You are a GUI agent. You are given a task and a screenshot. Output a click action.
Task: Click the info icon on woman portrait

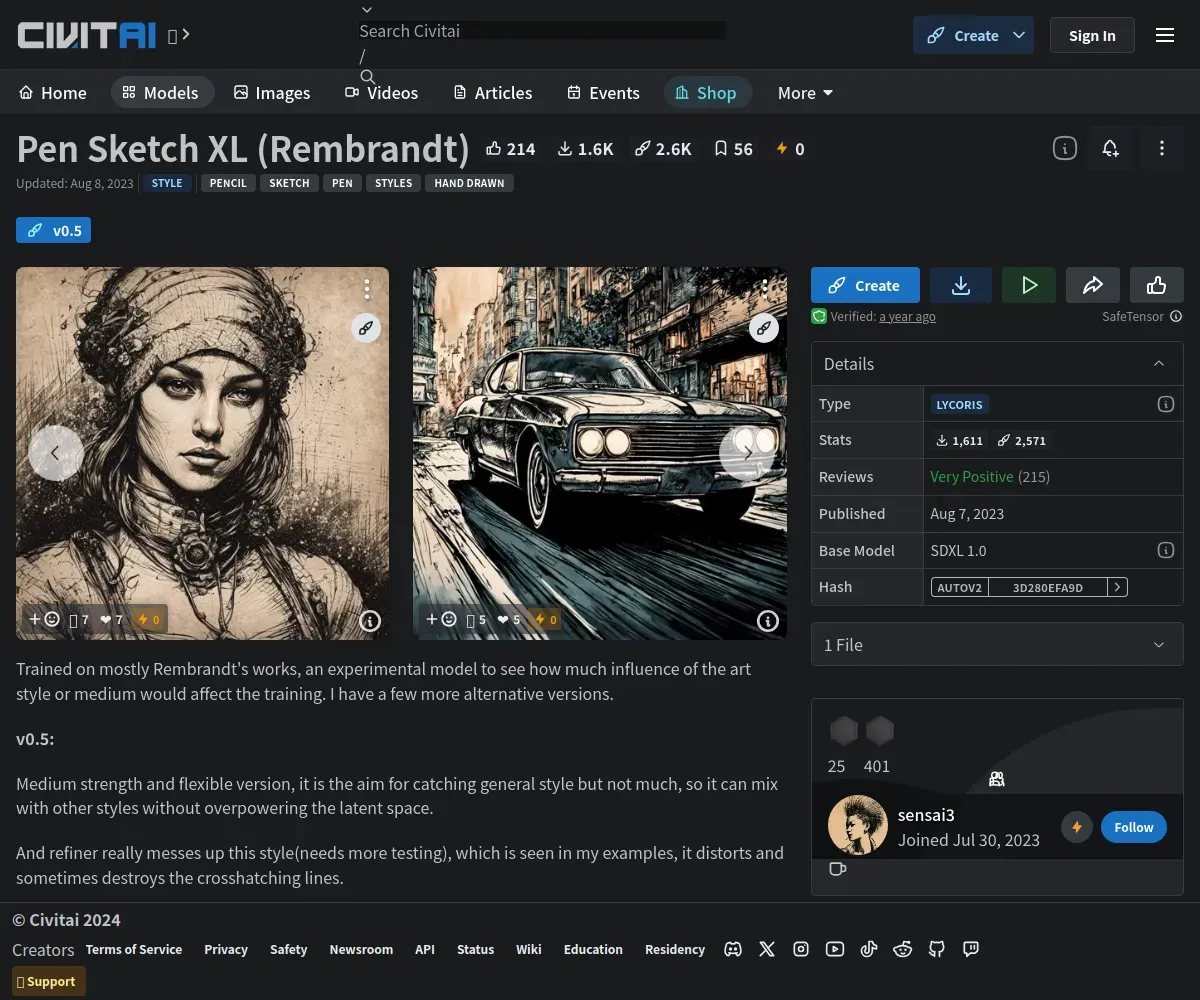370,621
